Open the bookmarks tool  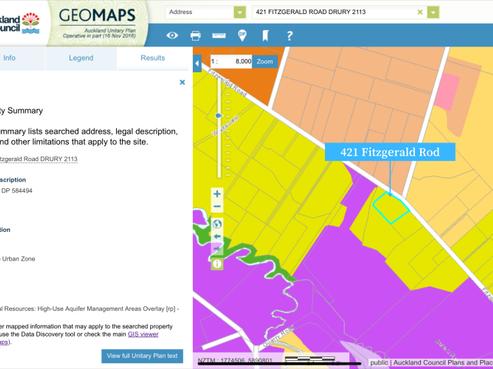(x=265, y=35)
